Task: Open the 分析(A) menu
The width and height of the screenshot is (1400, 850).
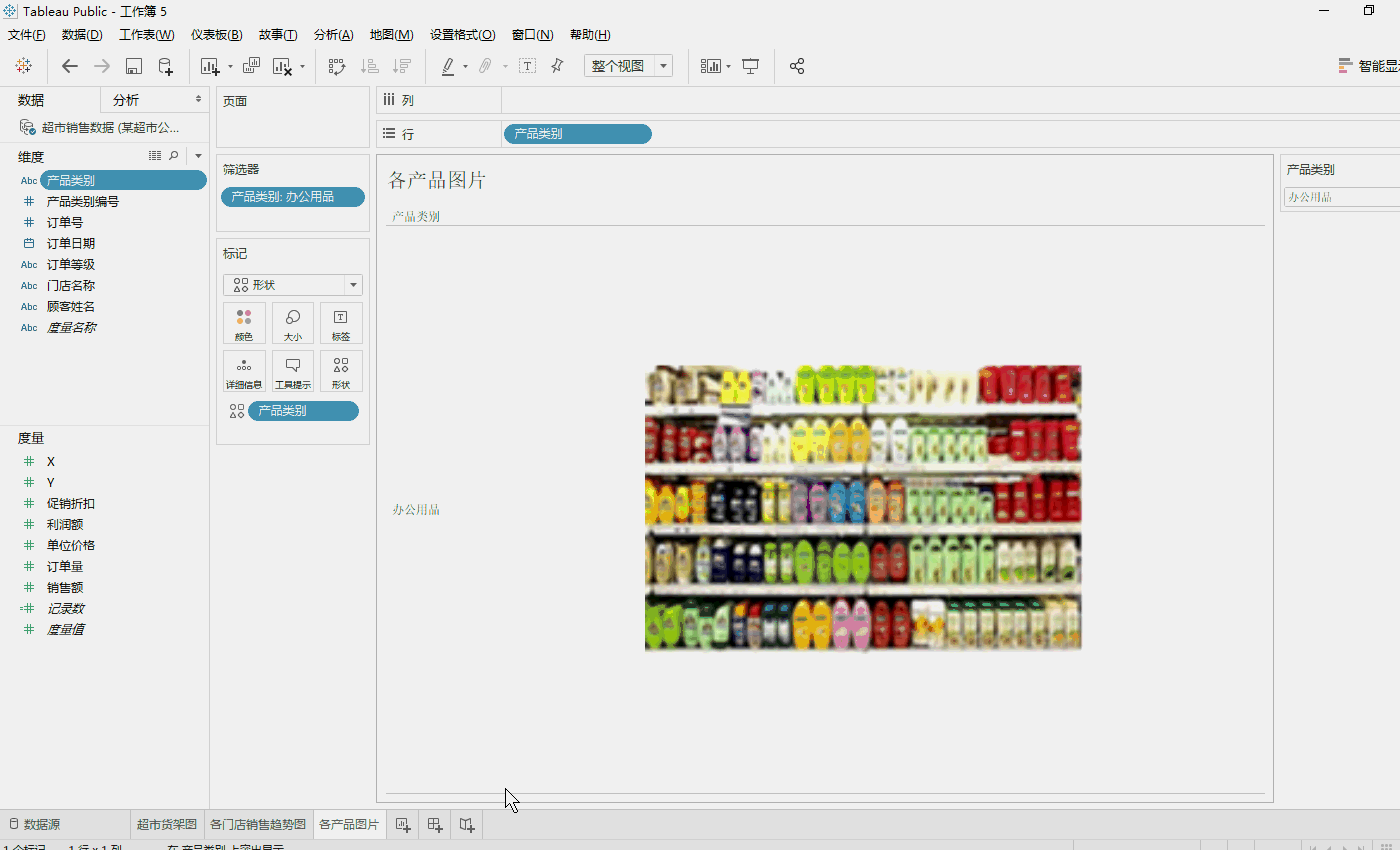Action: (x=333, y=35)
